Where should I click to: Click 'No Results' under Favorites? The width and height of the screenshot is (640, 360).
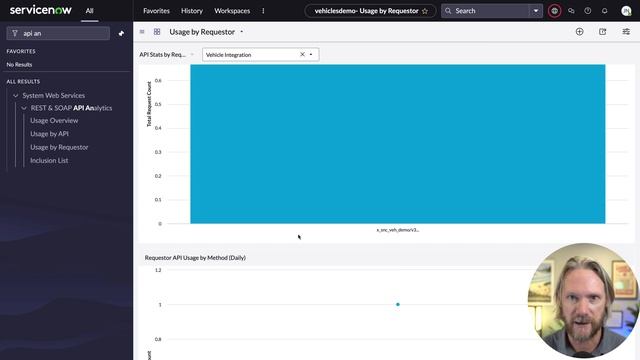pos(19,64)
